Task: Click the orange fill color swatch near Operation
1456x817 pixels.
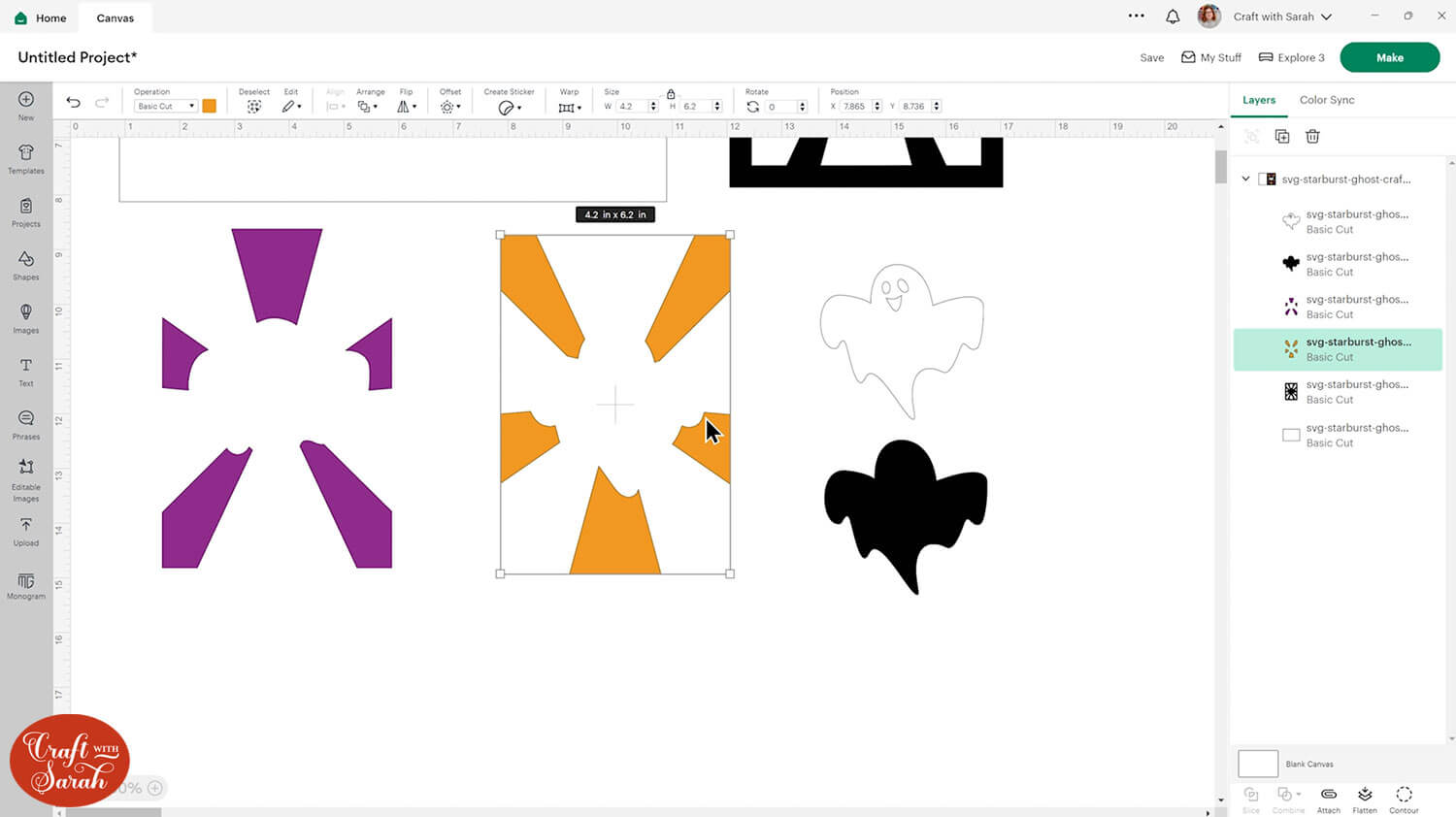Action: coord(210,106)
